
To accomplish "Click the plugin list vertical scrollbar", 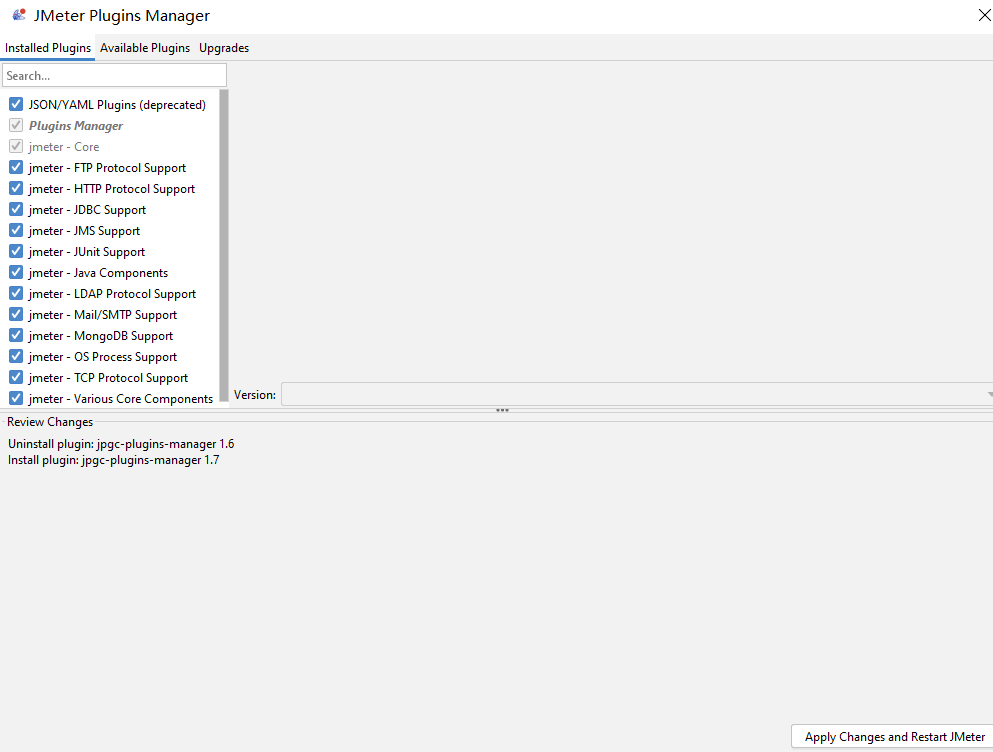I will pos(224,245).
